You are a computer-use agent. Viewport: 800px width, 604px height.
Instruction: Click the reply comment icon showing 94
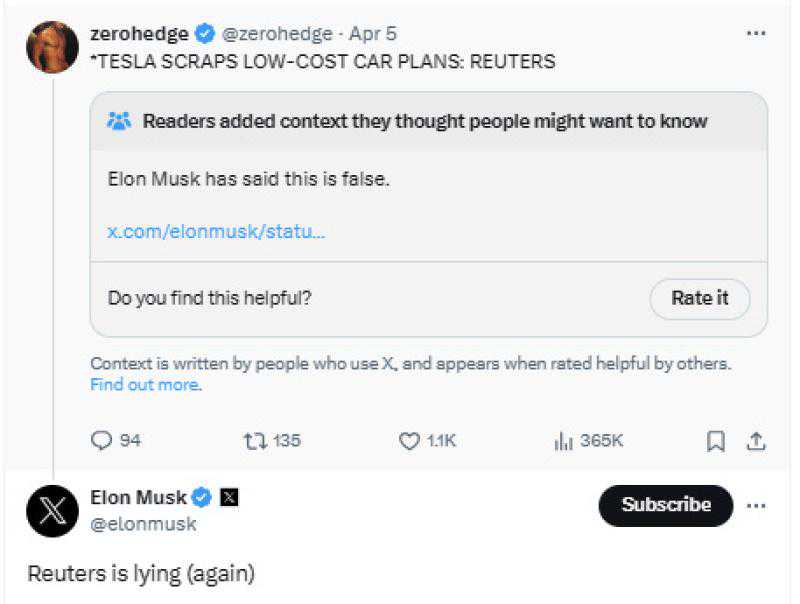pyautogui.click(x=104, y=440)
